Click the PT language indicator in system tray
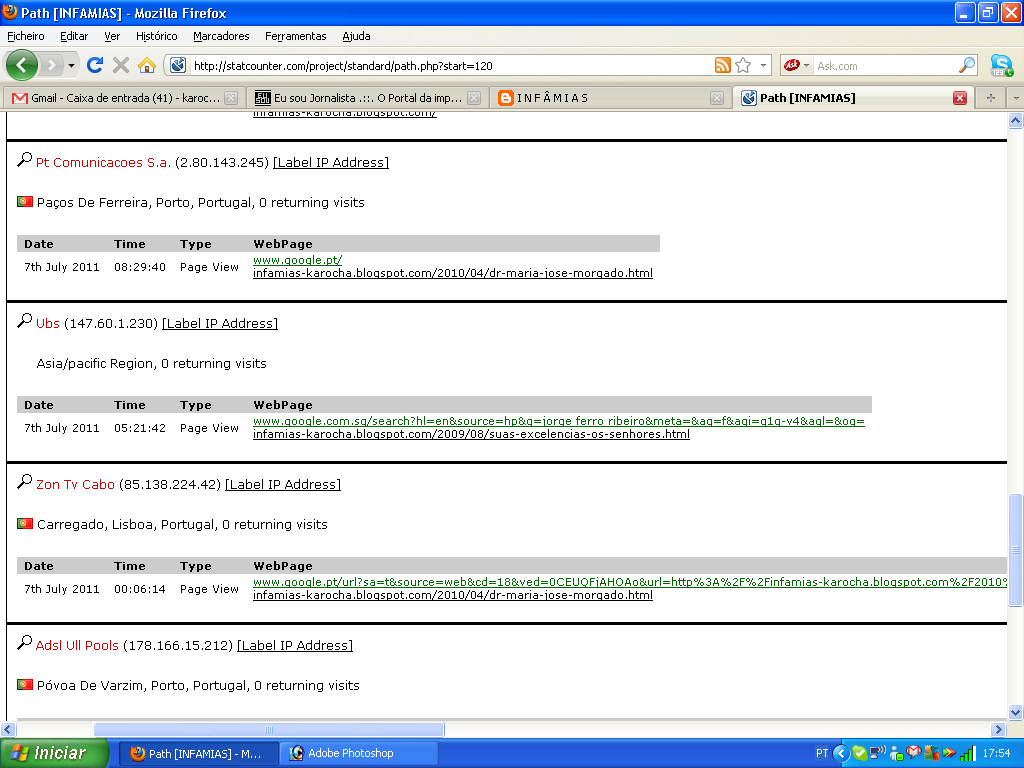Screen dimensions: 1024x768 click(822, 753)
